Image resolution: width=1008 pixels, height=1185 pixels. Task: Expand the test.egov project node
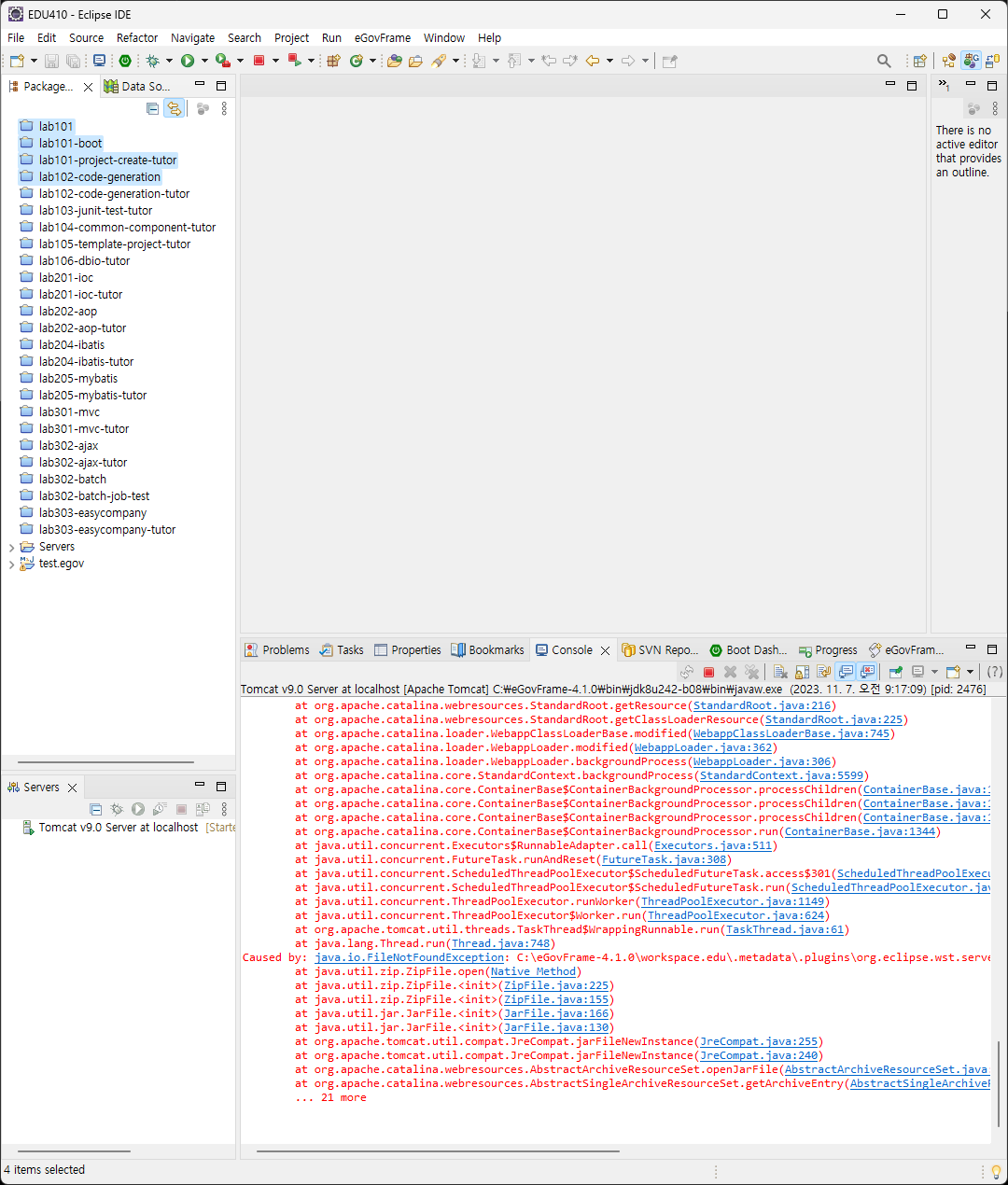click(11, 565)
